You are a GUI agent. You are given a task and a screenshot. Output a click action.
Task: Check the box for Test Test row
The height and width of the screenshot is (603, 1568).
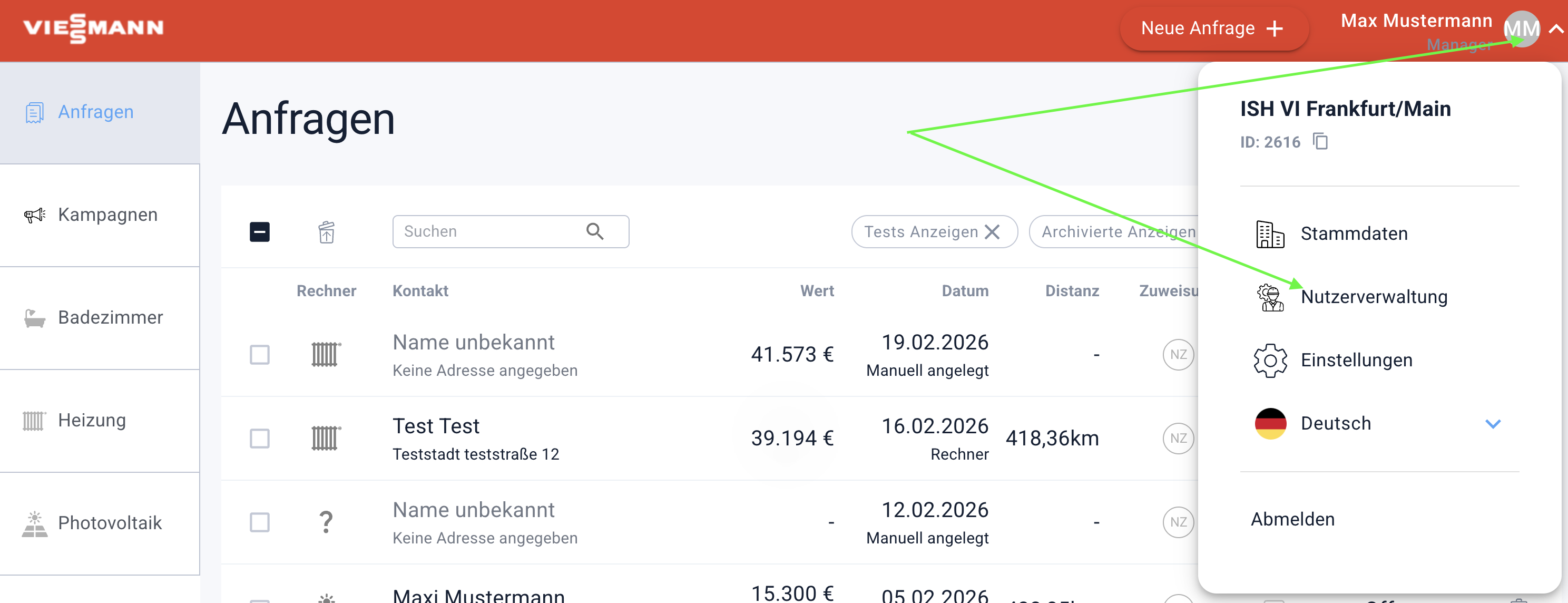[260, 439]
